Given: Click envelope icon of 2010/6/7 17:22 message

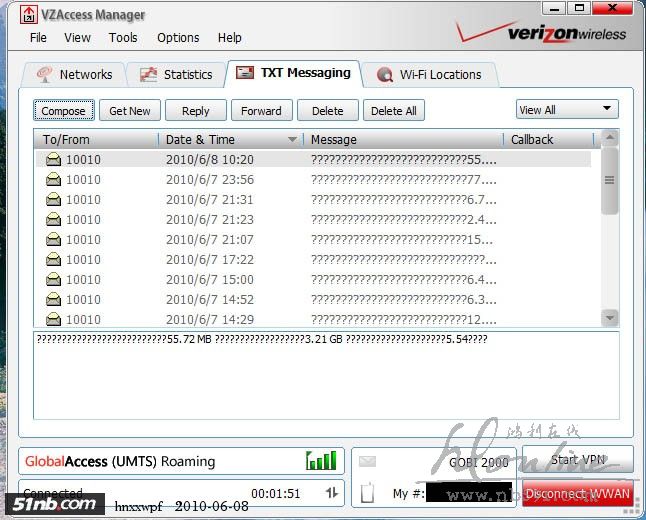Looking at the screenshot, I should pyautogui.click(x=54, y=259).
